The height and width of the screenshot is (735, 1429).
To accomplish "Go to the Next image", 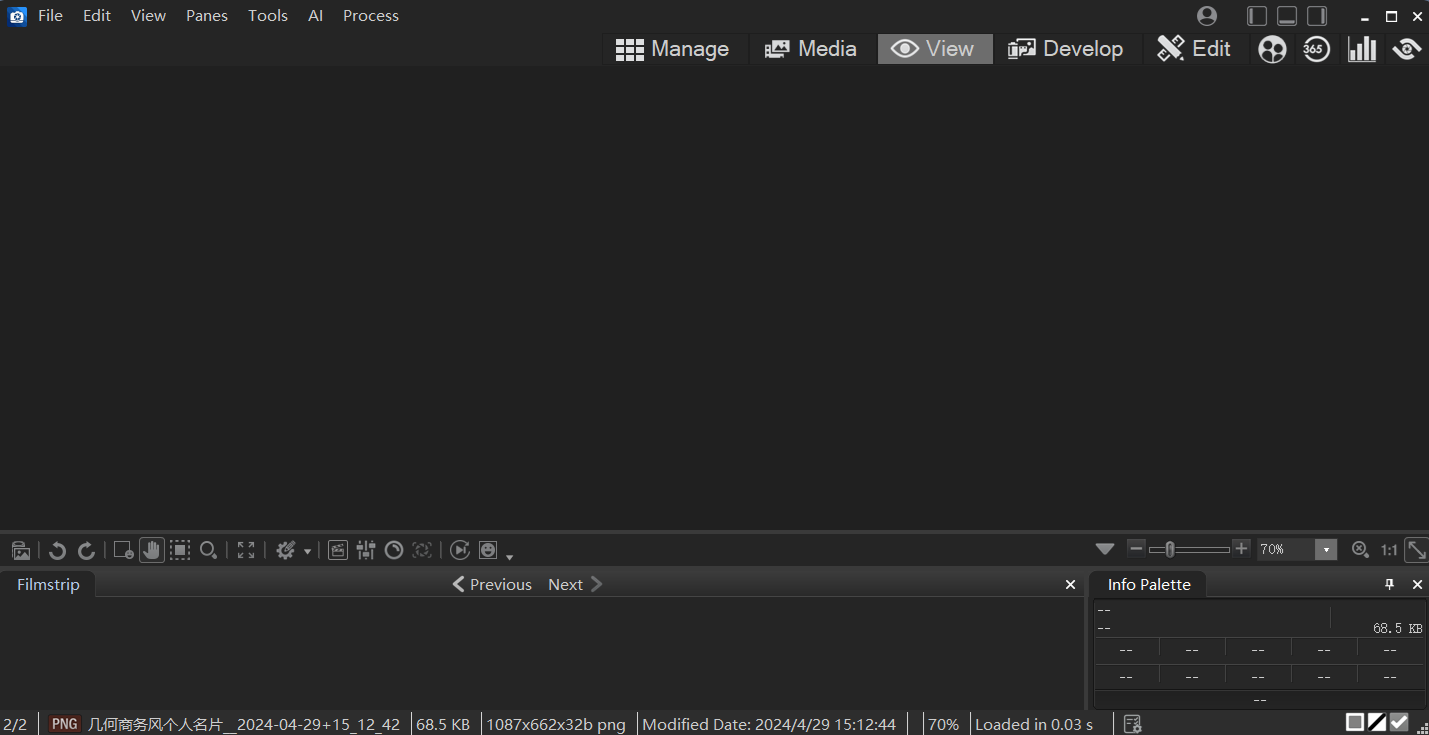I will click(x=575, y=584).
